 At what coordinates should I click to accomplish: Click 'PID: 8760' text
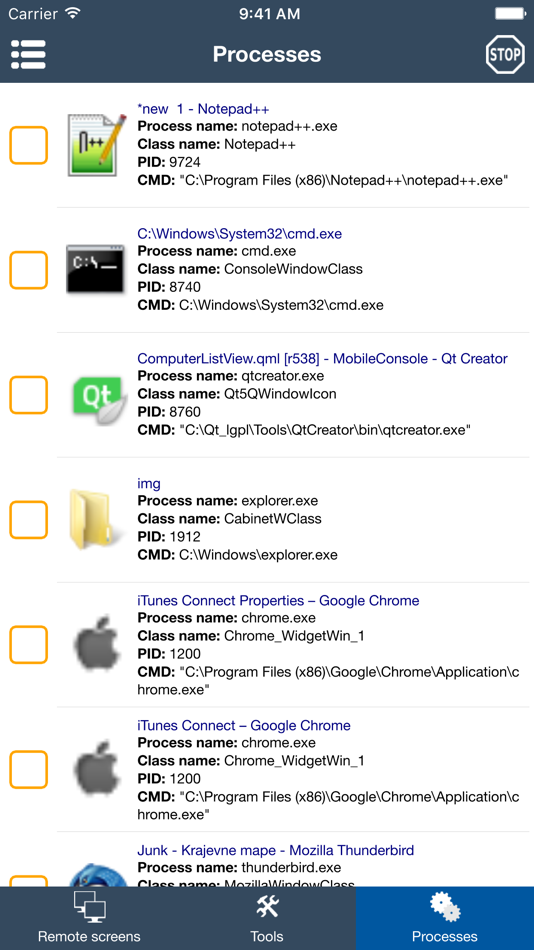pos(169,412)
